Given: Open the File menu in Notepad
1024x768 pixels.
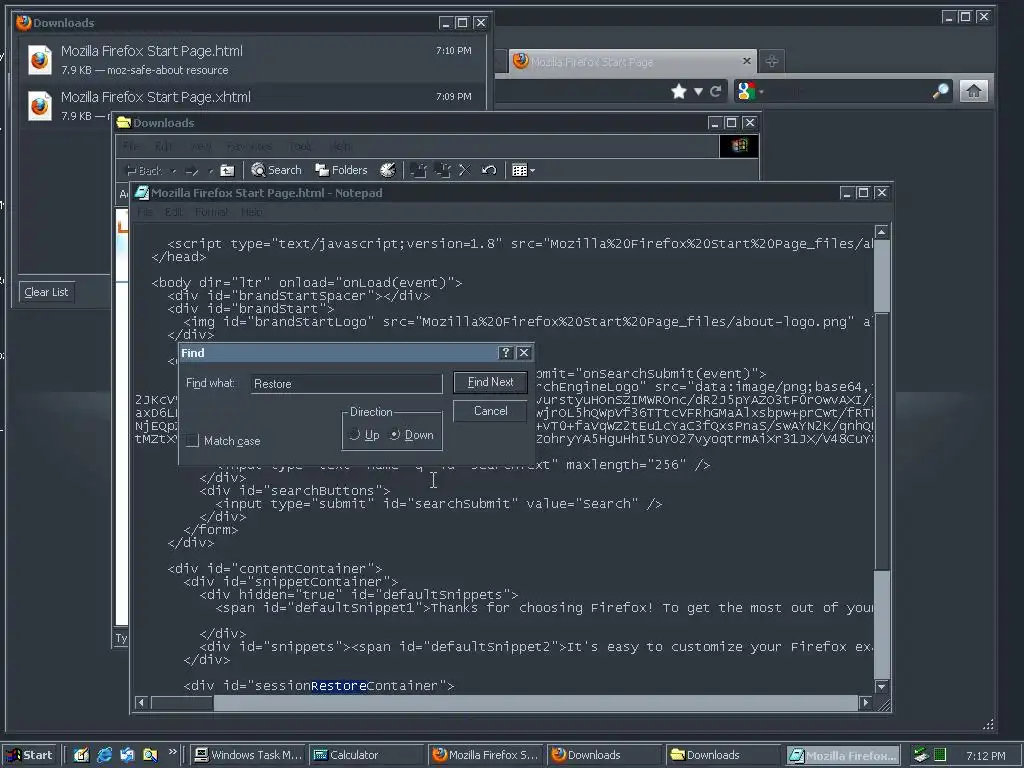Looking at the screenshot, I should coord(145,212).
